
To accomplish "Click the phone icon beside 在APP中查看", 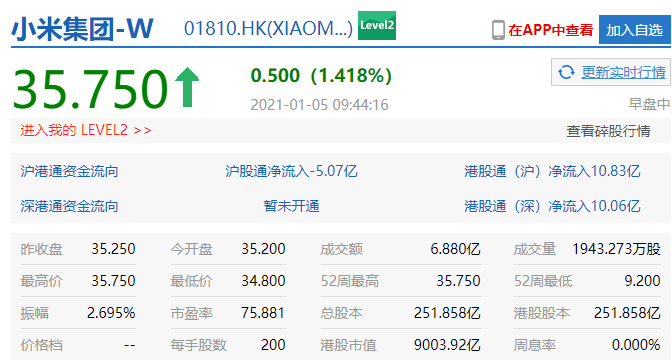I will 498,30.
